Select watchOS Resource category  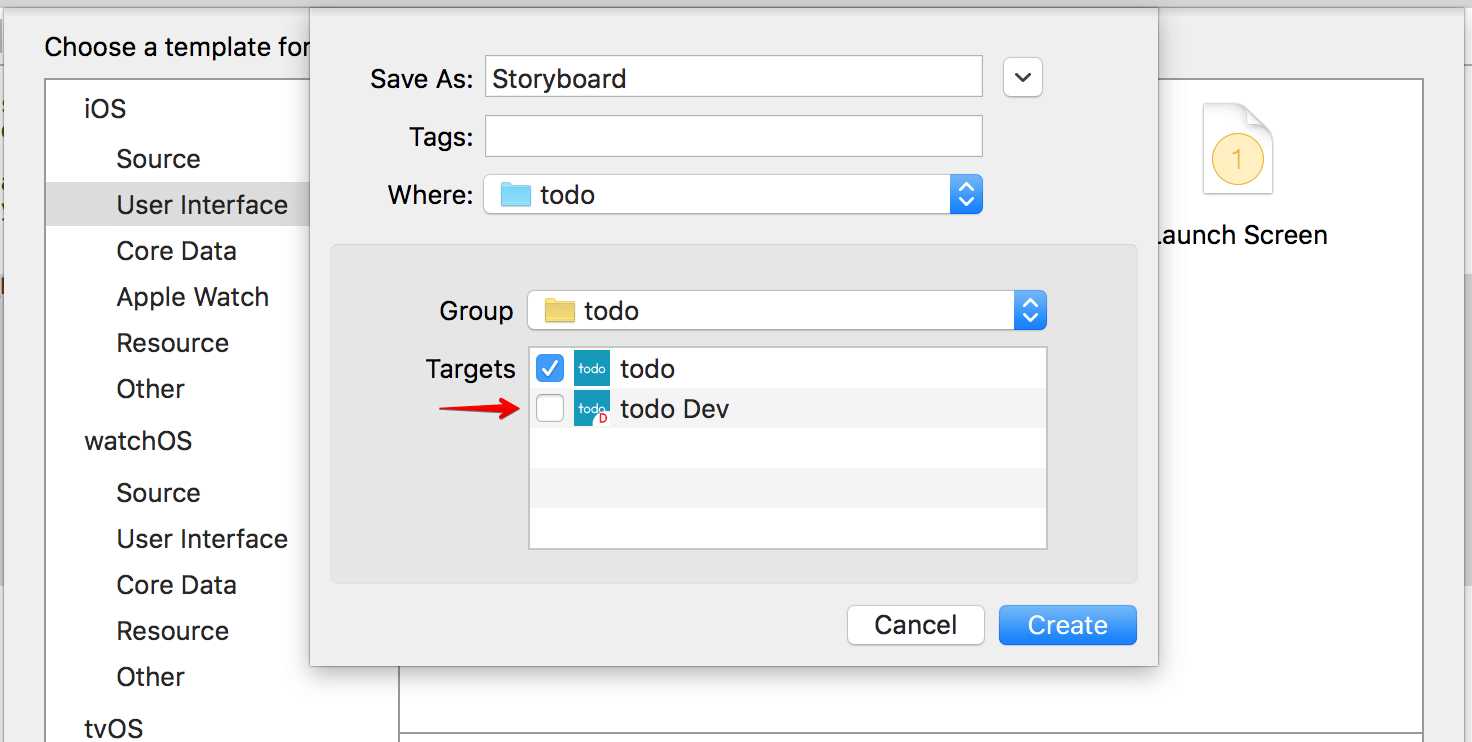click(x=172, y=631)
